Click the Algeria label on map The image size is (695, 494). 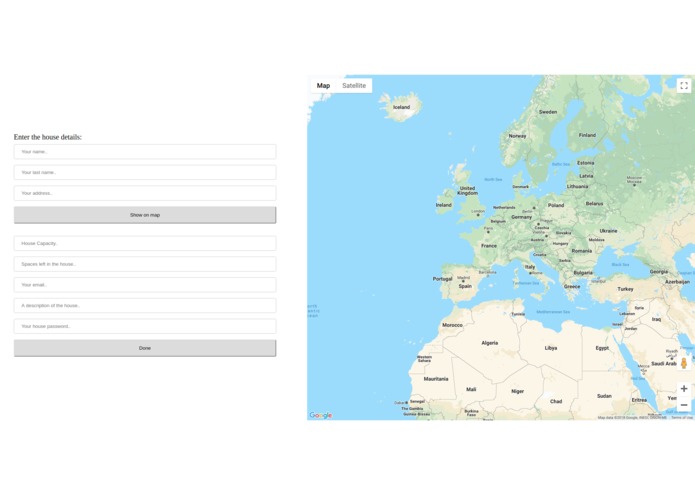click(490, 343)
